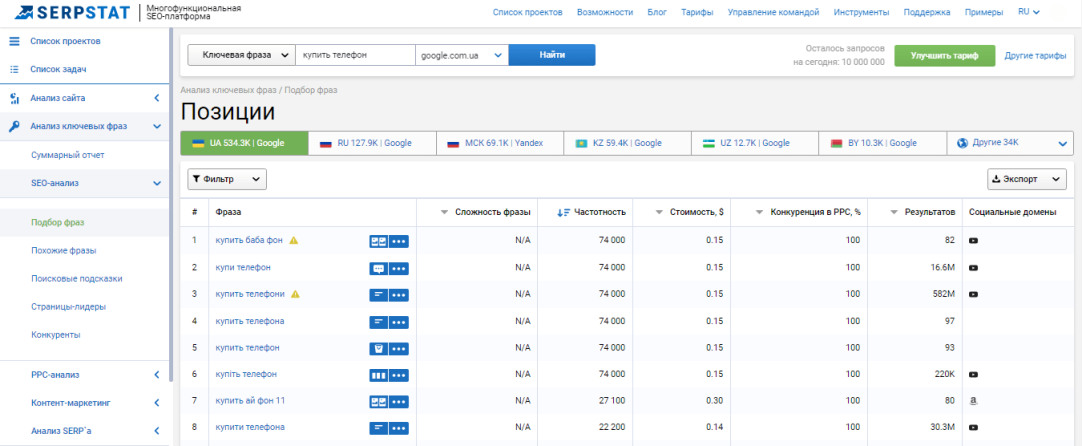The image size is (1082, 446).
Task: Sort the table by Сложность фразы
Action: coord(486,212)
